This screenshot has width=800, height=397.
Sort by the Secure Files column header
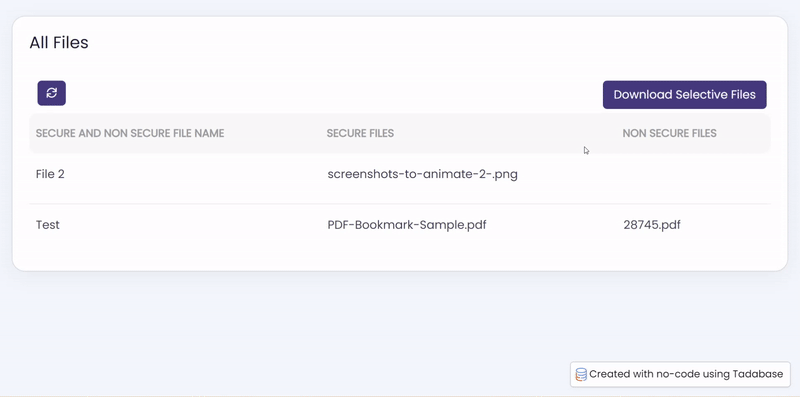click(x=360, y=133)
